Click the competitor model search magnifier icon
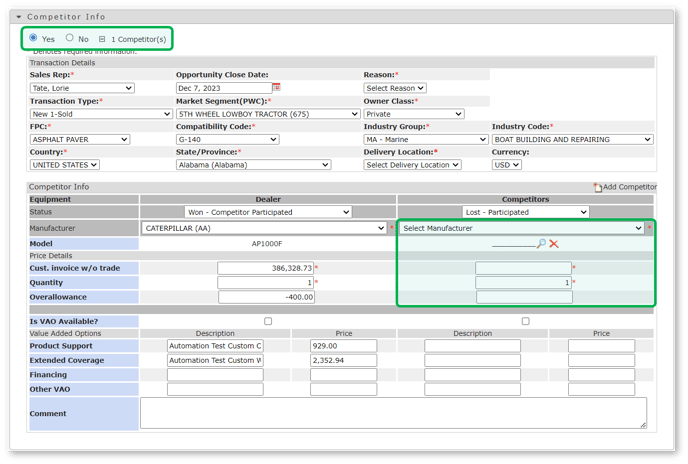688x464 pixels. click(x=541, y=244)
